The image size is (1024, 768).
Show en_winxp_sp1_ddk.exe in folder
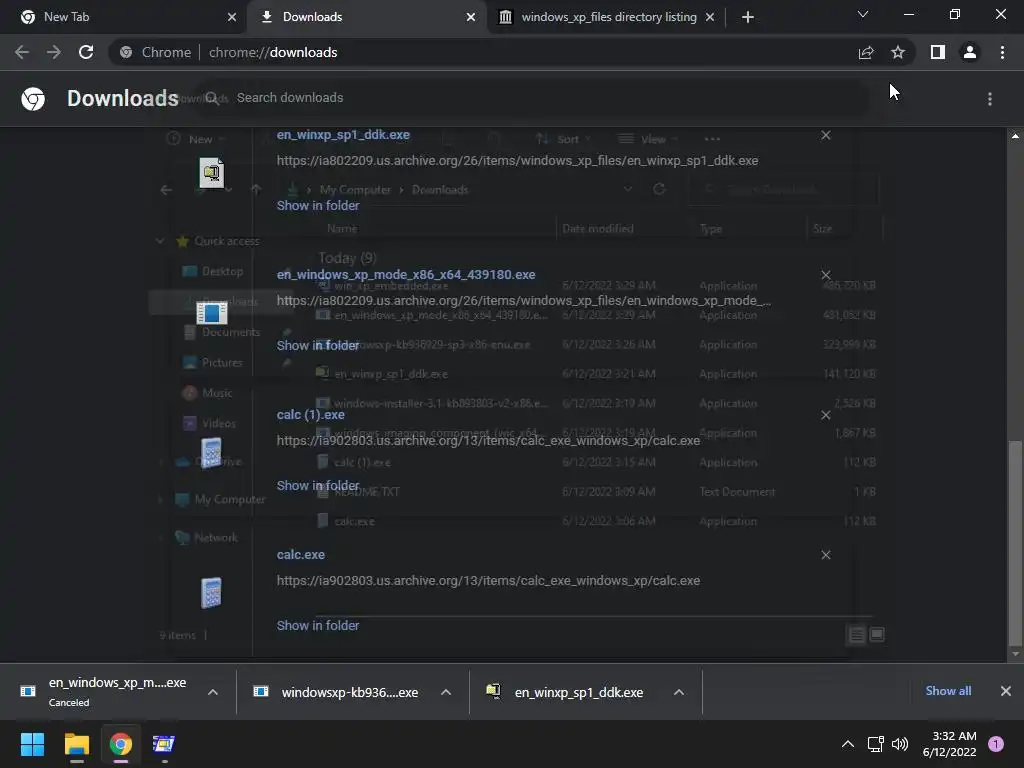pyautogui.click(x=318, y=206)
